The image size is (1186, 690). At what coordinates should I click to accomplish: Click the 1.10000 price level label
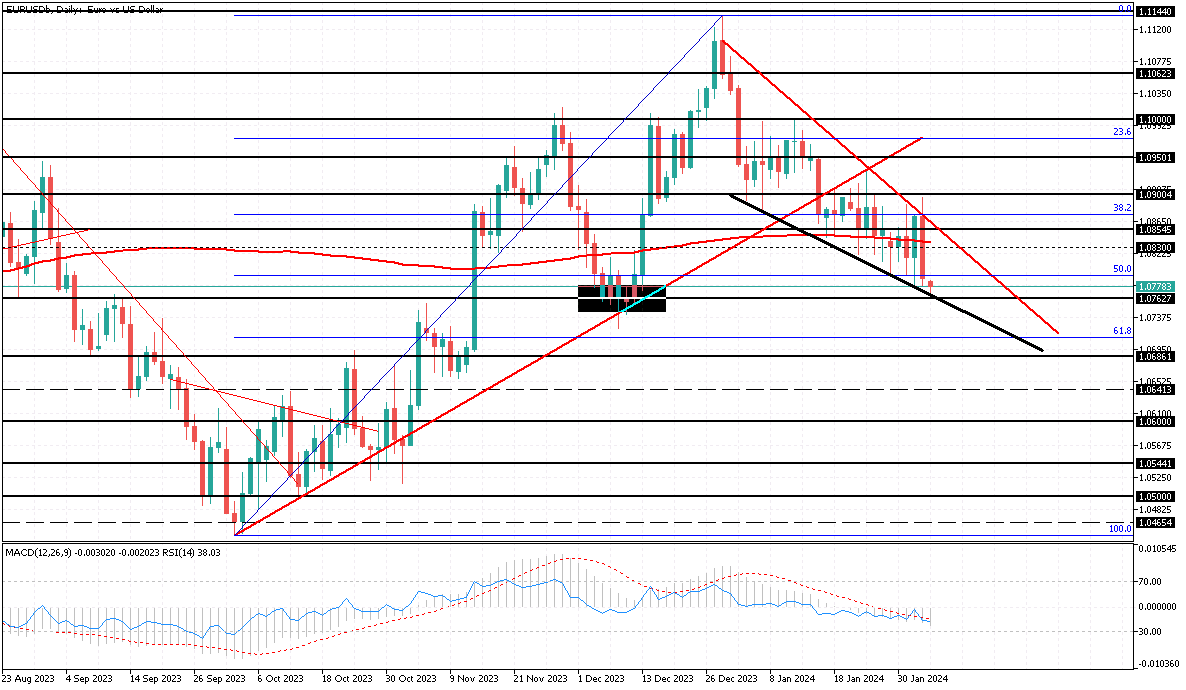[1156, 120]
